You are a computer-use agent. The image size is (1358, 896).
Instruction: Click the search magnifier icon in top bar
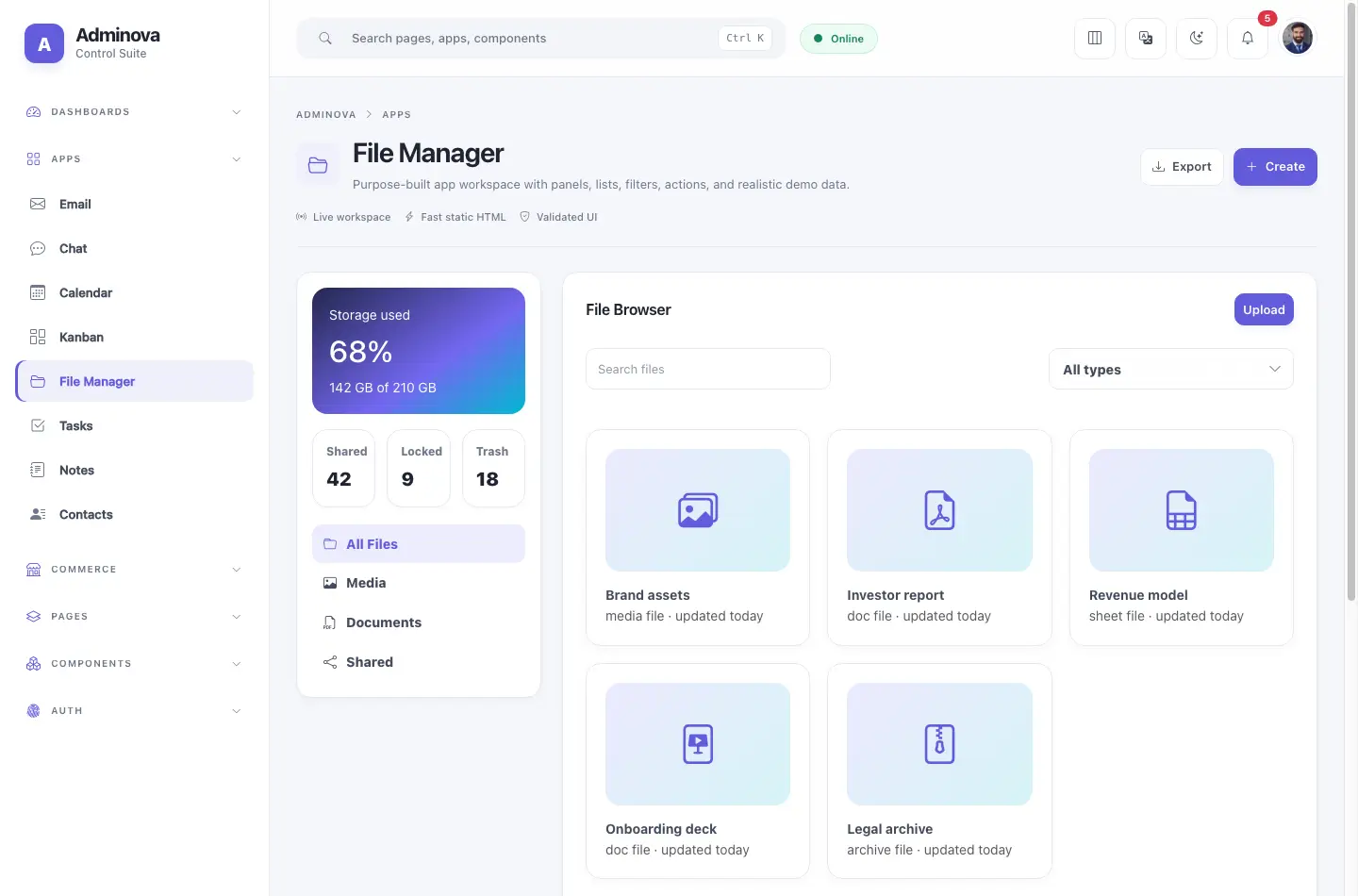(325, 39)
